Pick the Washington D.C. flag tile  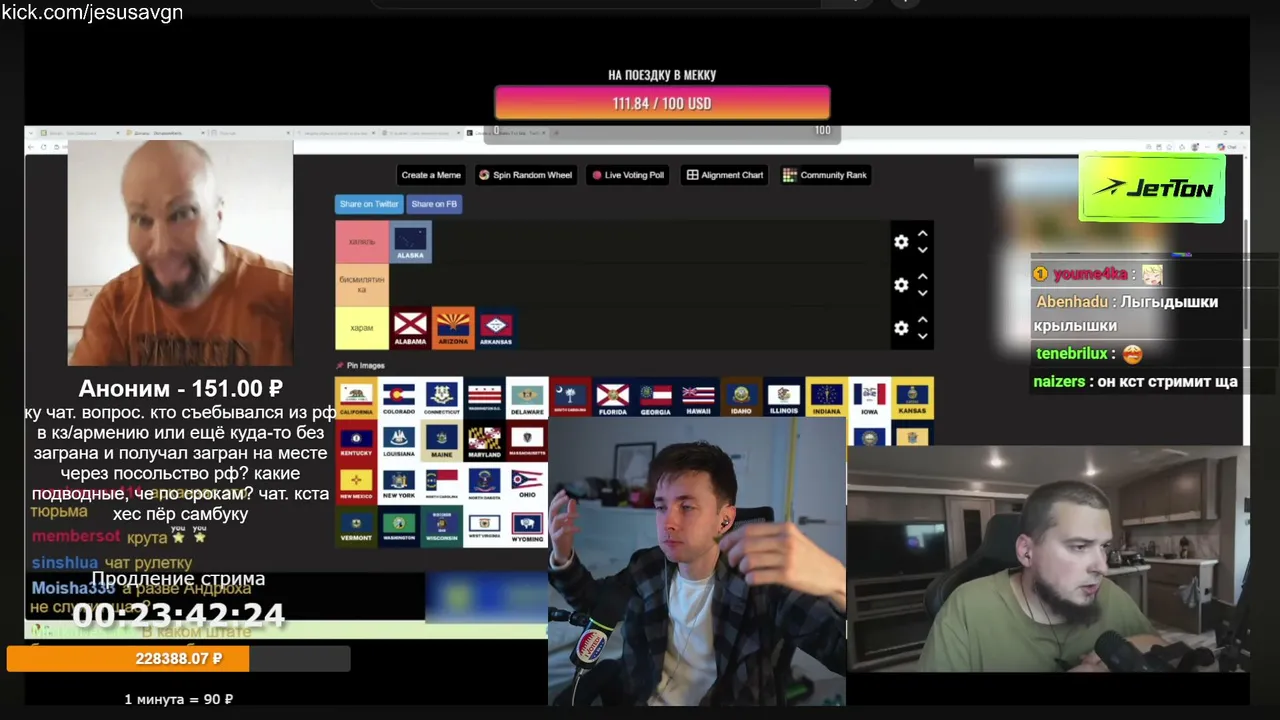tap(485, 398)
